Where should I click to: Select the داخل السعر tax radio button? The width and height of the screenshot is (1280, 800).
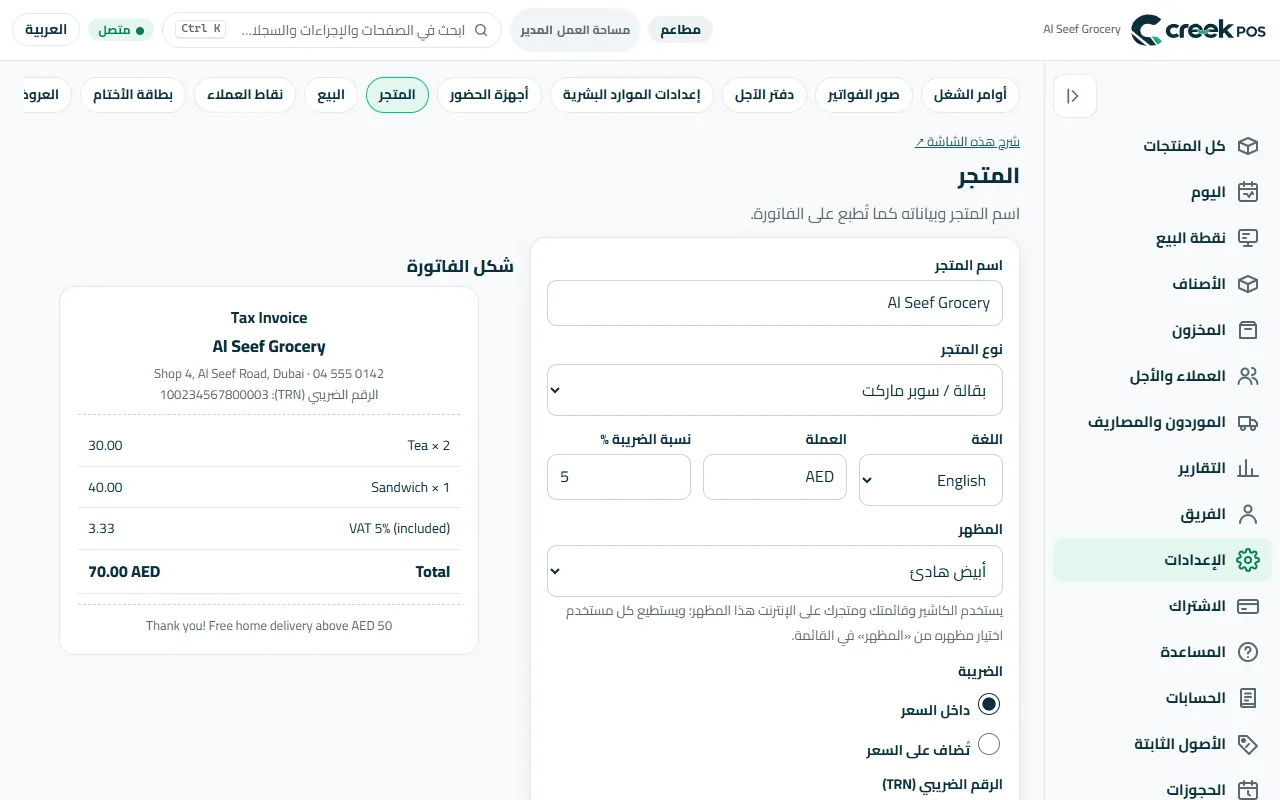pos(988,704)
